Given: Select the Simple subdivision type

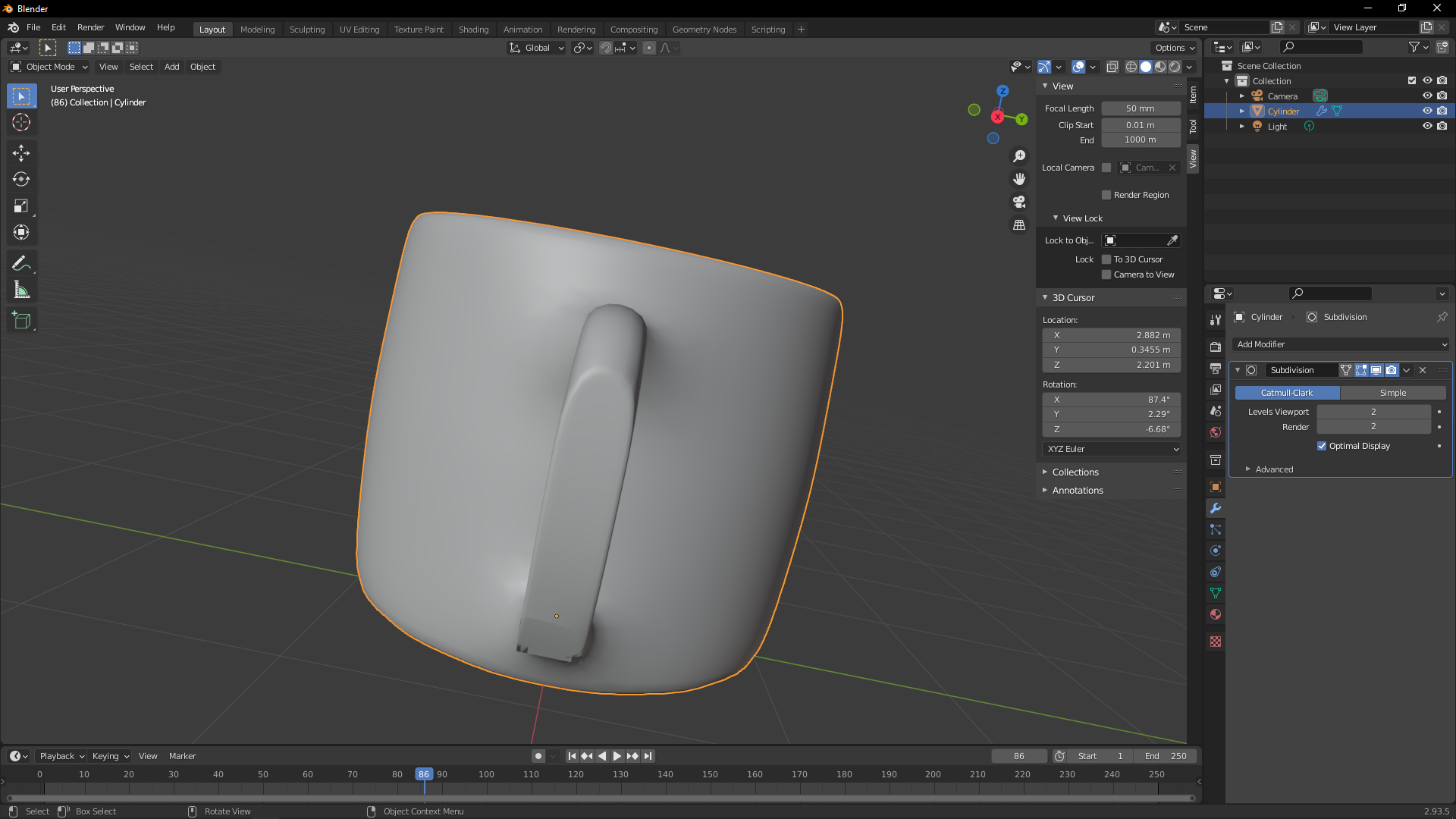Looking at the screenshot, I should tap(1392, 393).
